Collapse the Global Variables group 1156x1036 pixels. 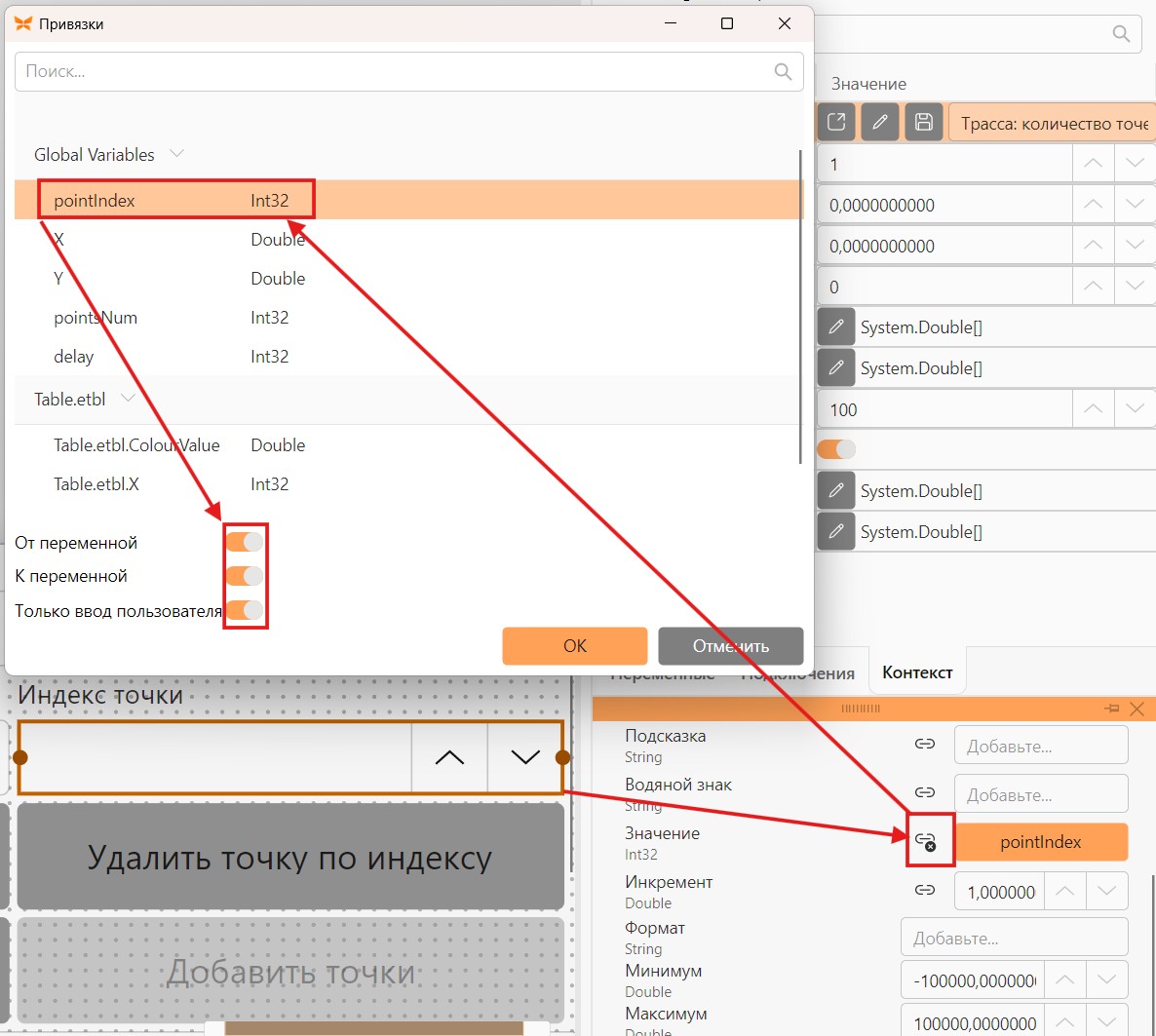point(176,153)
